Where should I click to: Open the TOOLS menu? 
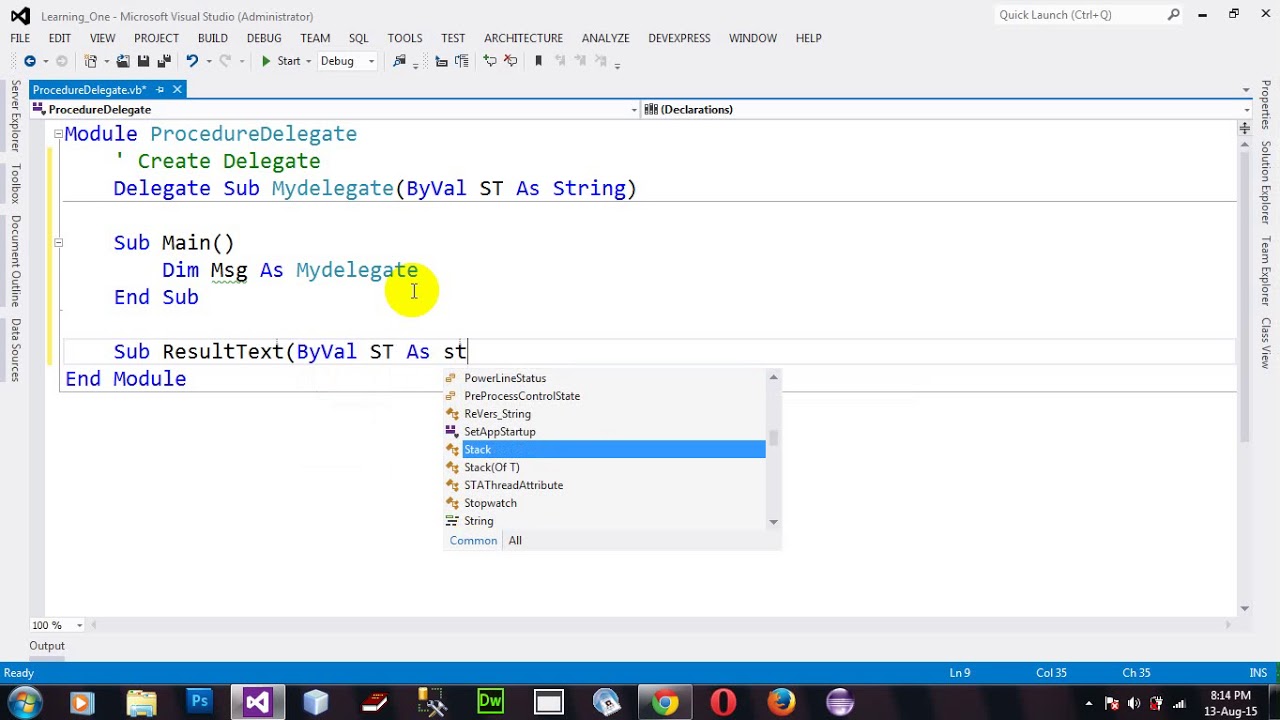(405, 38)
